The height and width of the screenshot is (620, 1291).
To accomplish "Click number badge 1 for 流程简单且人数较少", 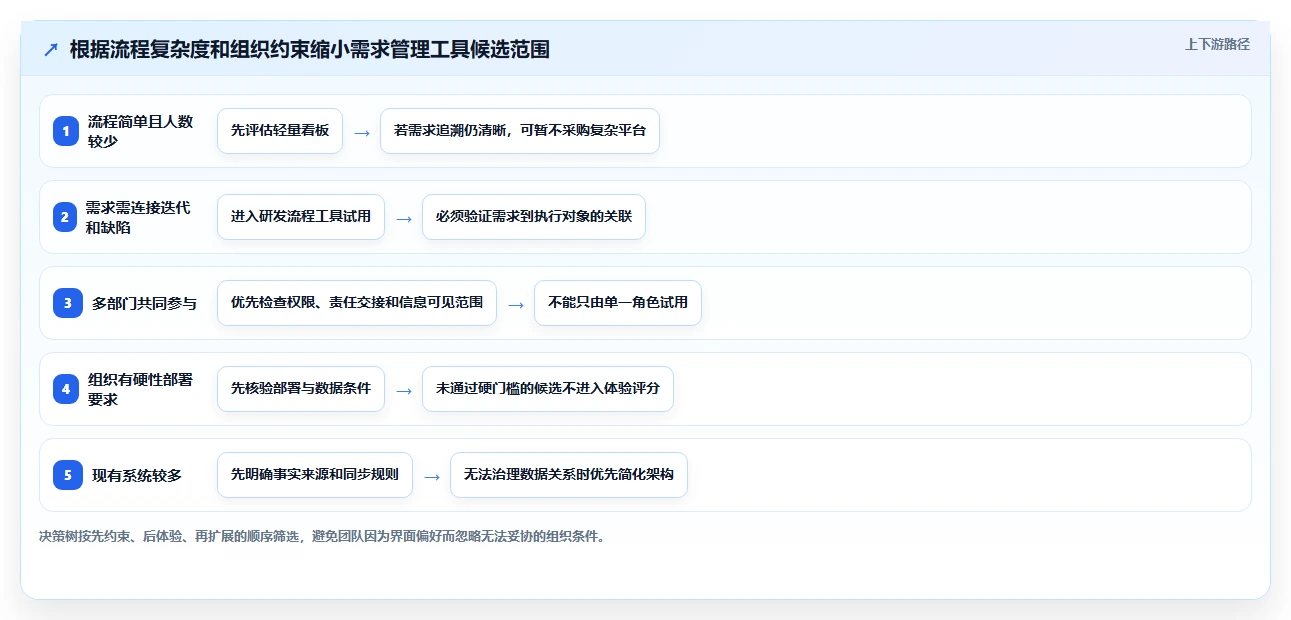I will point(66,131).
